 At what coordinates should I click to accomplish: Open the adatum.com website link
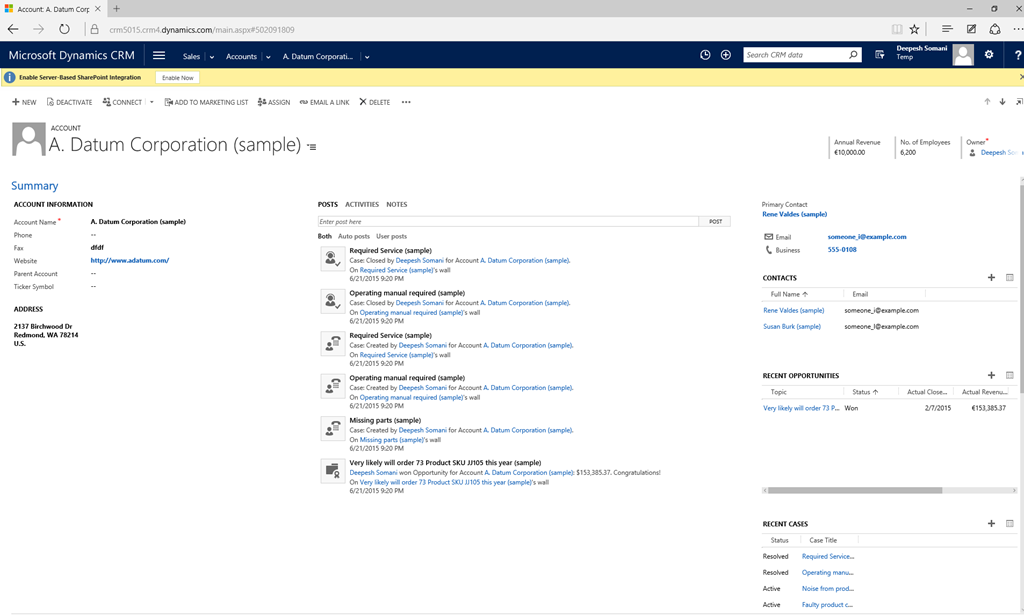(129, 260)
